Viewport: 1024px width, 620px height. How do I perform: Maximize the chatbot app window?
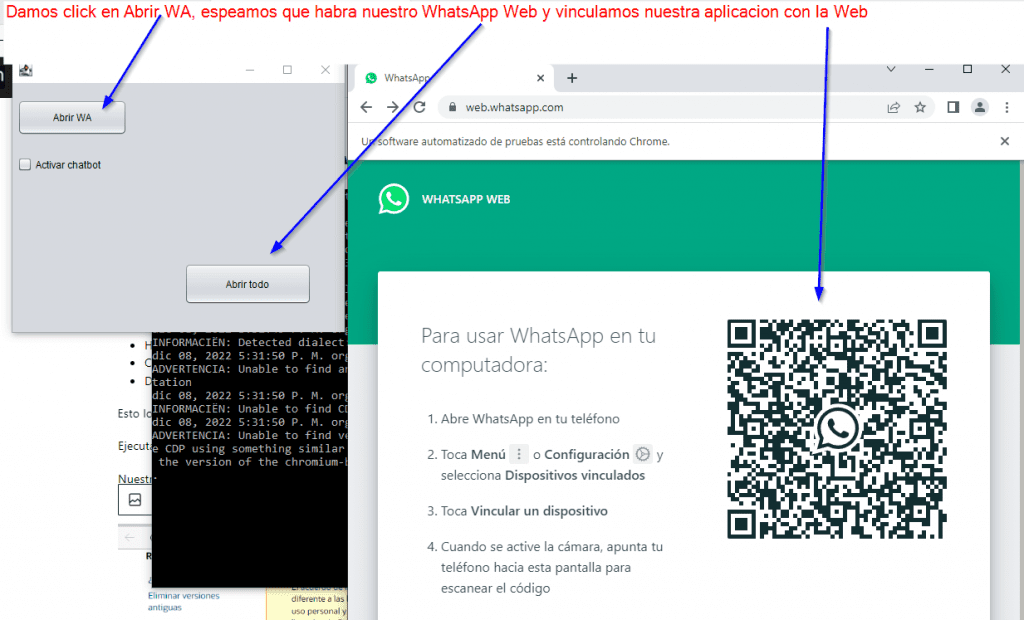tap(287, 70)
